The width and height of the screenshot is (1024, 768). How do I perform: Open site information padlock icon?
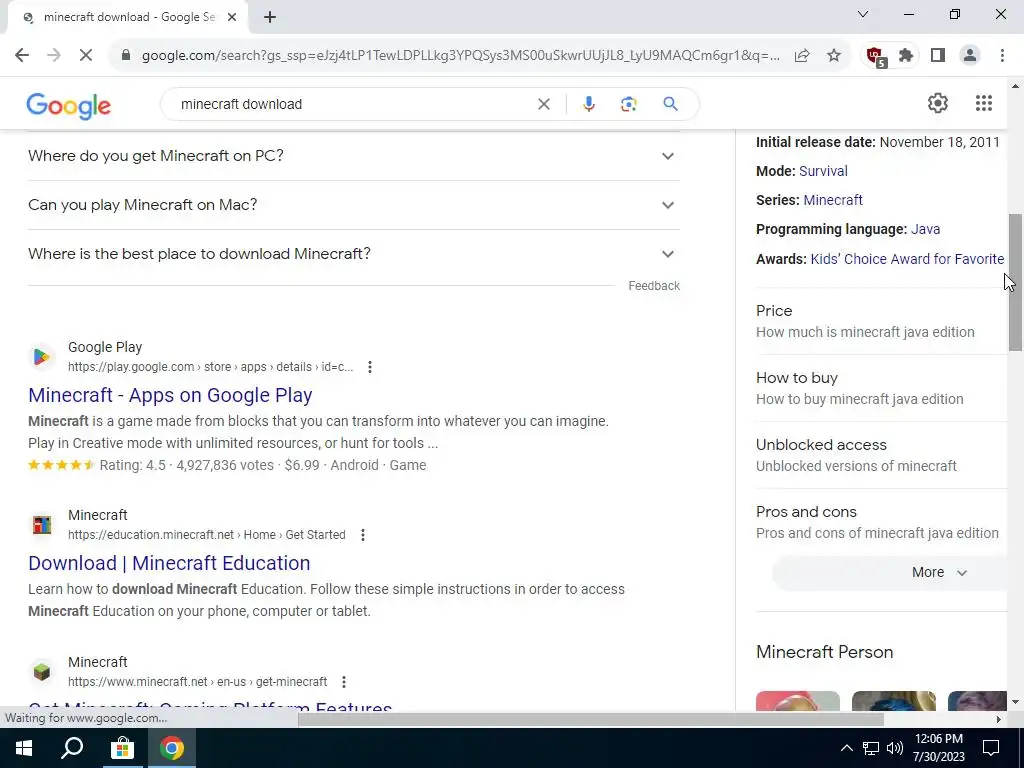coord(126,56)
